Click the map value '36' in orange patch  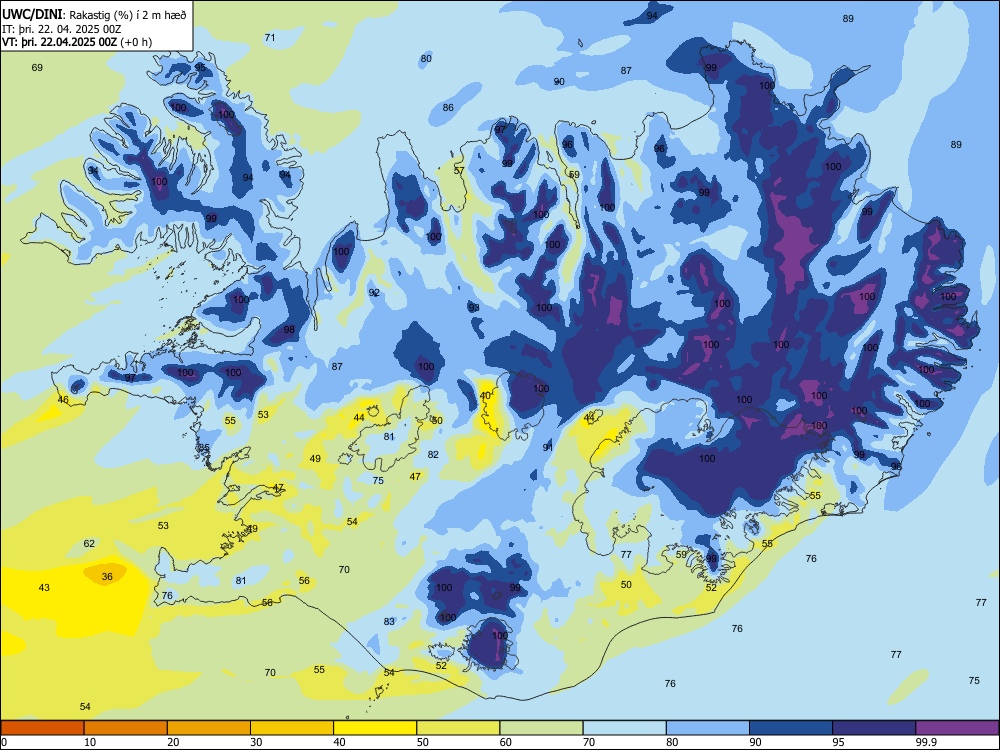(107, 577)
